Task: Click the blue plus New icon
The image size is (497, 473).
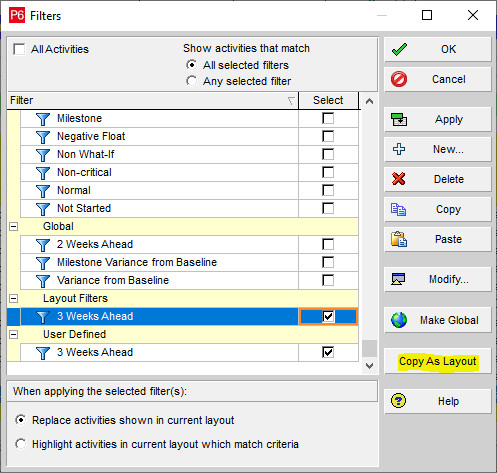Action: (x=399, y=149)
